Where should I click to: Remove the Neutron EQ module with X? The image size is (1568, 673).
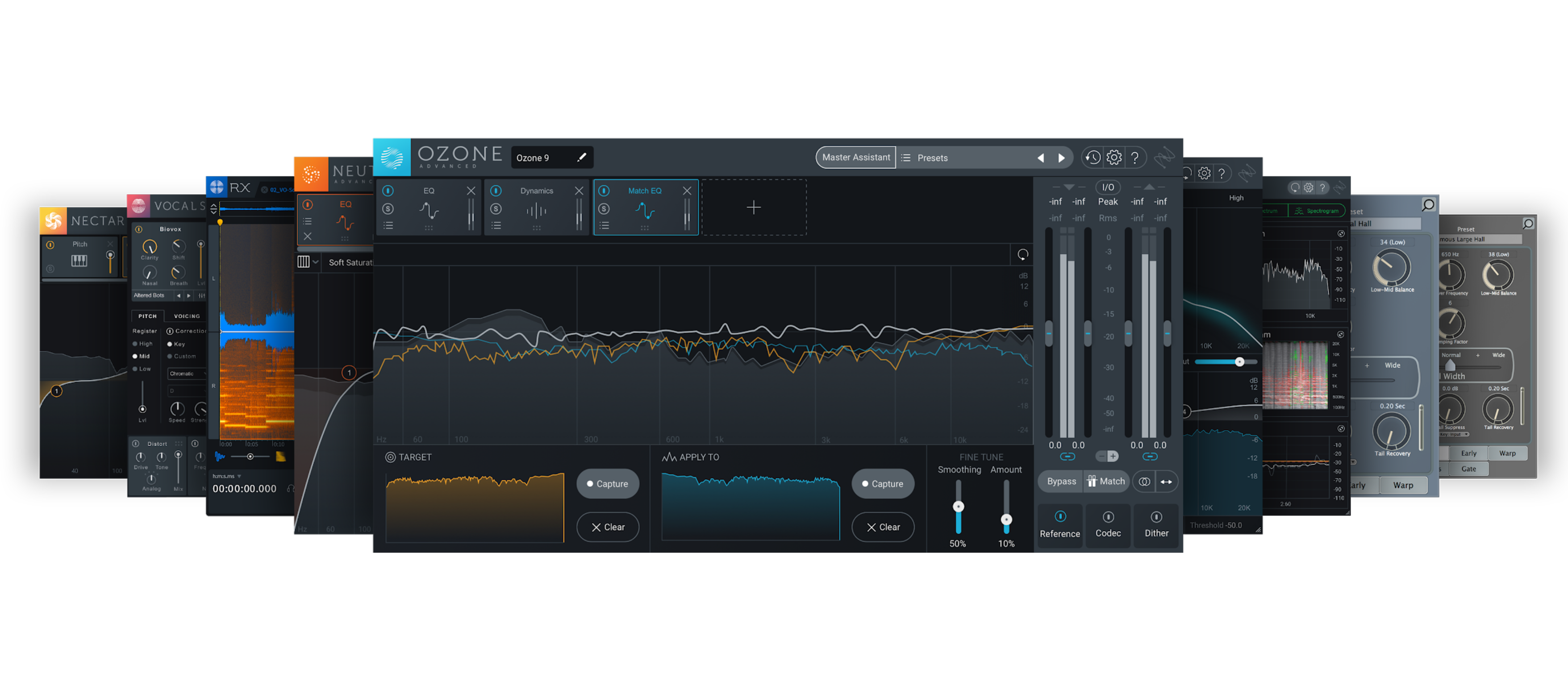coord(307,236)
